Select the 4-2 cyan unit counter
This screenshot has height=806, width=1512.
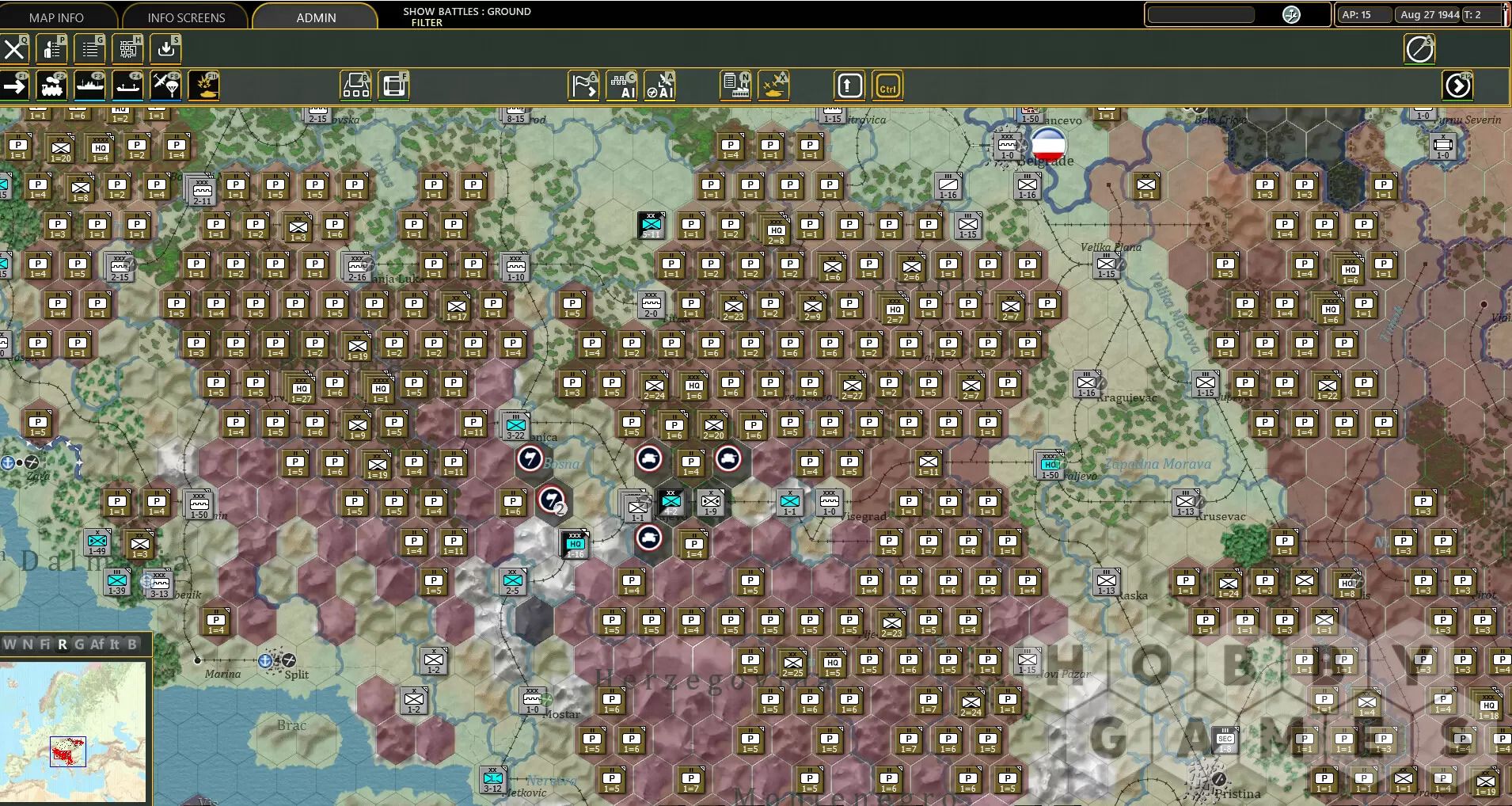coord(671,503)
